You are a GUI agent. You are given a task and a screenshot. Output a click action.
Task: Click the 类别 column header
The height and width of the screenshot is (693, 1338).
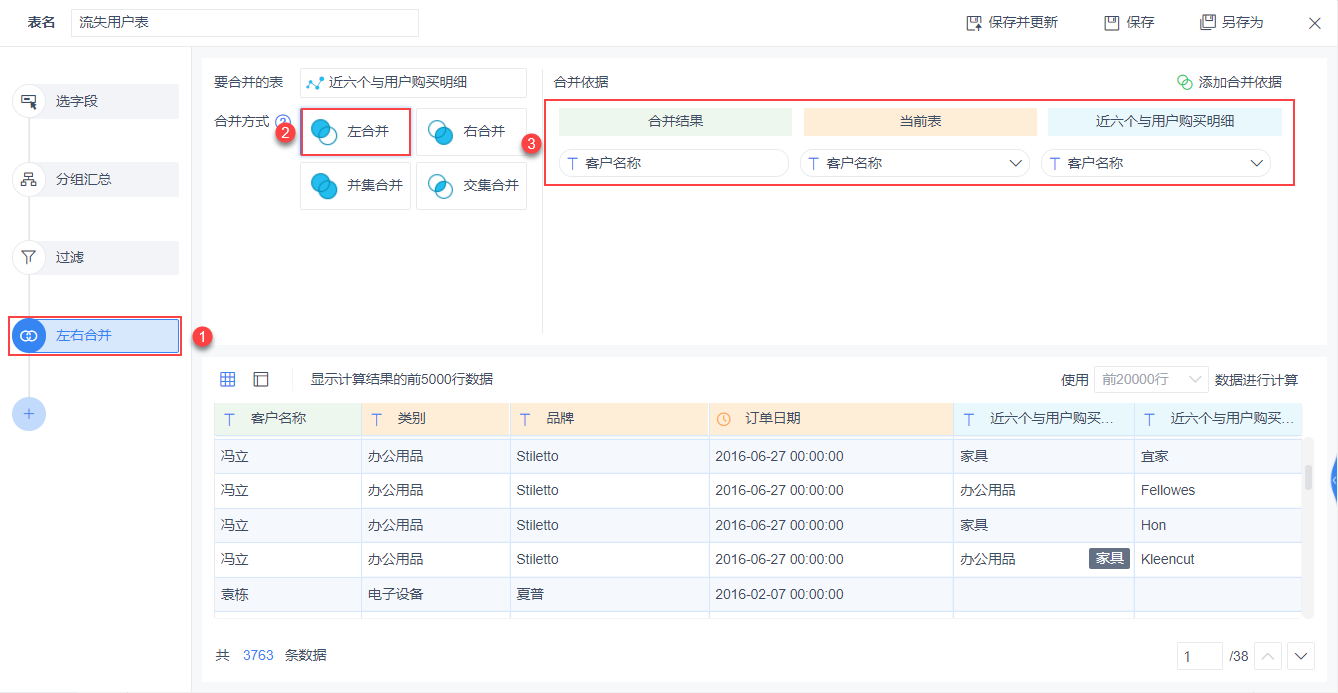(436, 419)
